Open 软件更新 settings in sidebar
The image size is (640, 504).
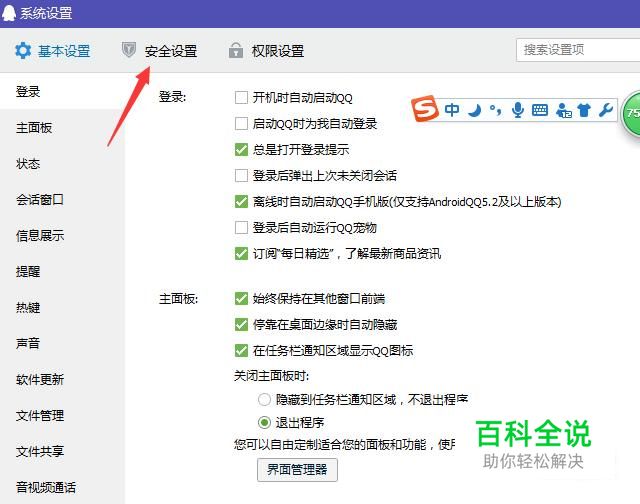(x=40, y=380)
